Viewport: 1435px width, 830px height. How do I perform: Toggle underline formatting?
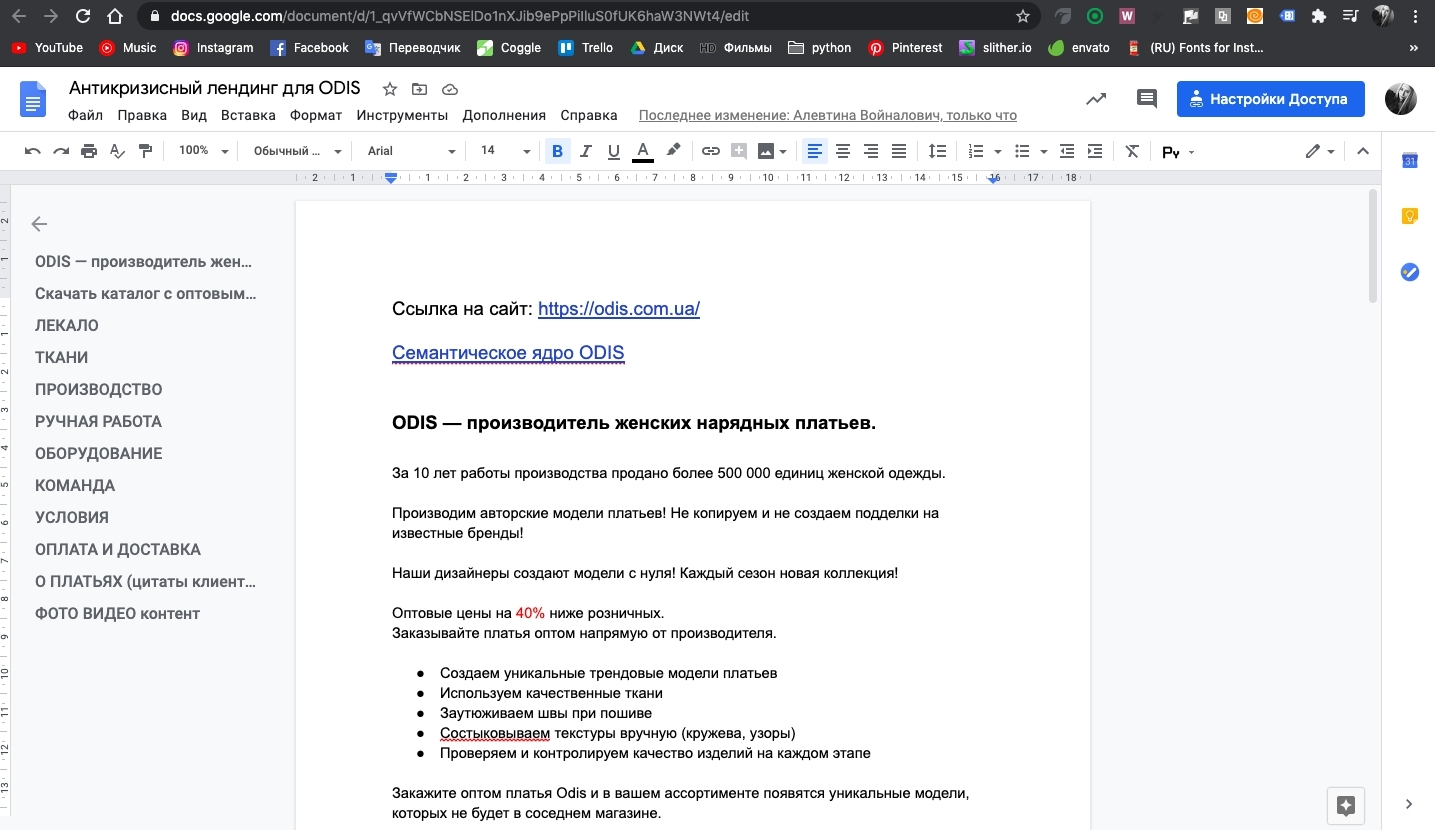[x=614, y=151]
